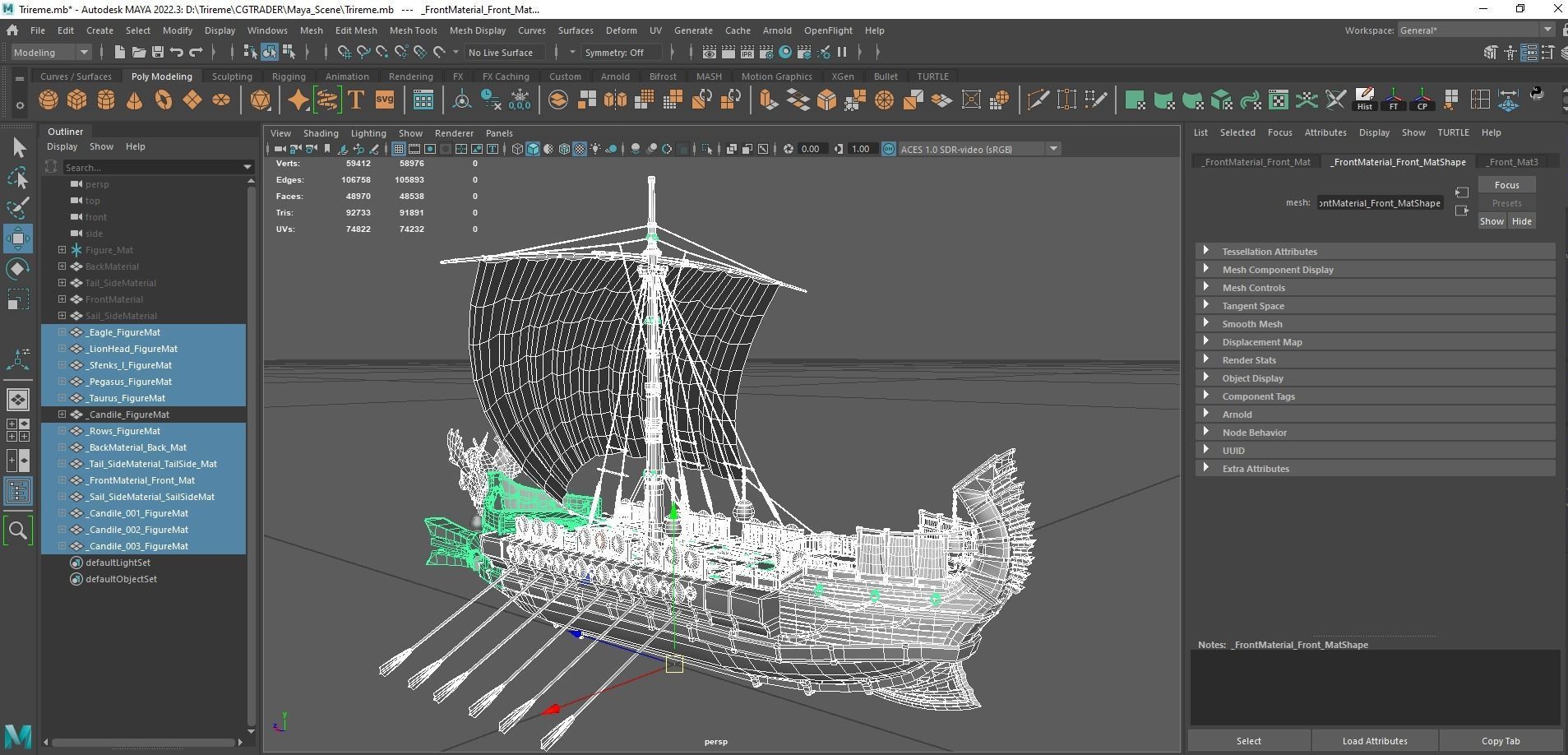Click the Show button in Attribute Editor
Screen dimensions: 1568x755
coord(1492,221)
